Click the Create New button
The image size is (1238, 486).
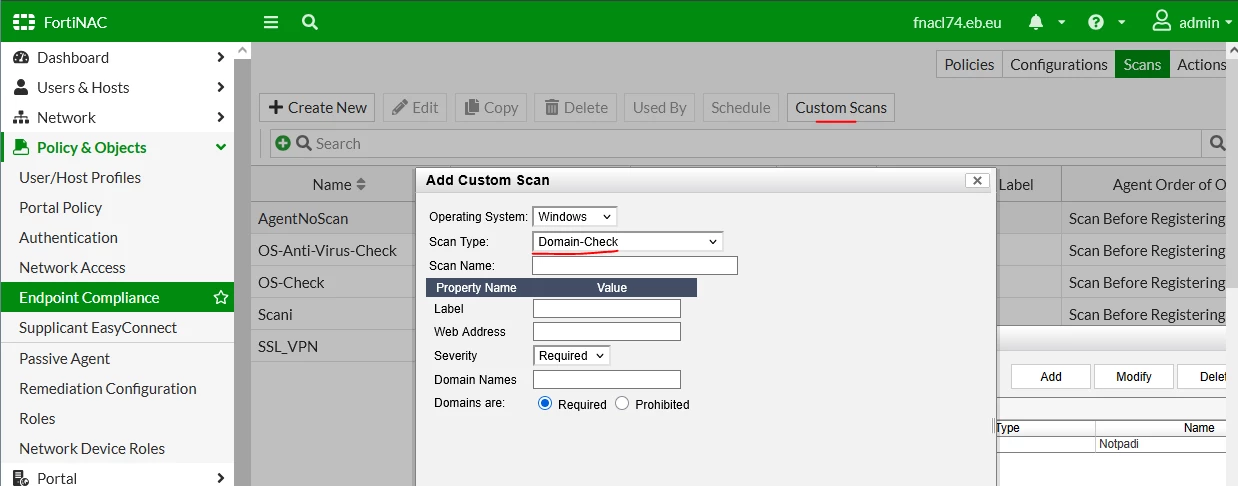pos(317,107)
